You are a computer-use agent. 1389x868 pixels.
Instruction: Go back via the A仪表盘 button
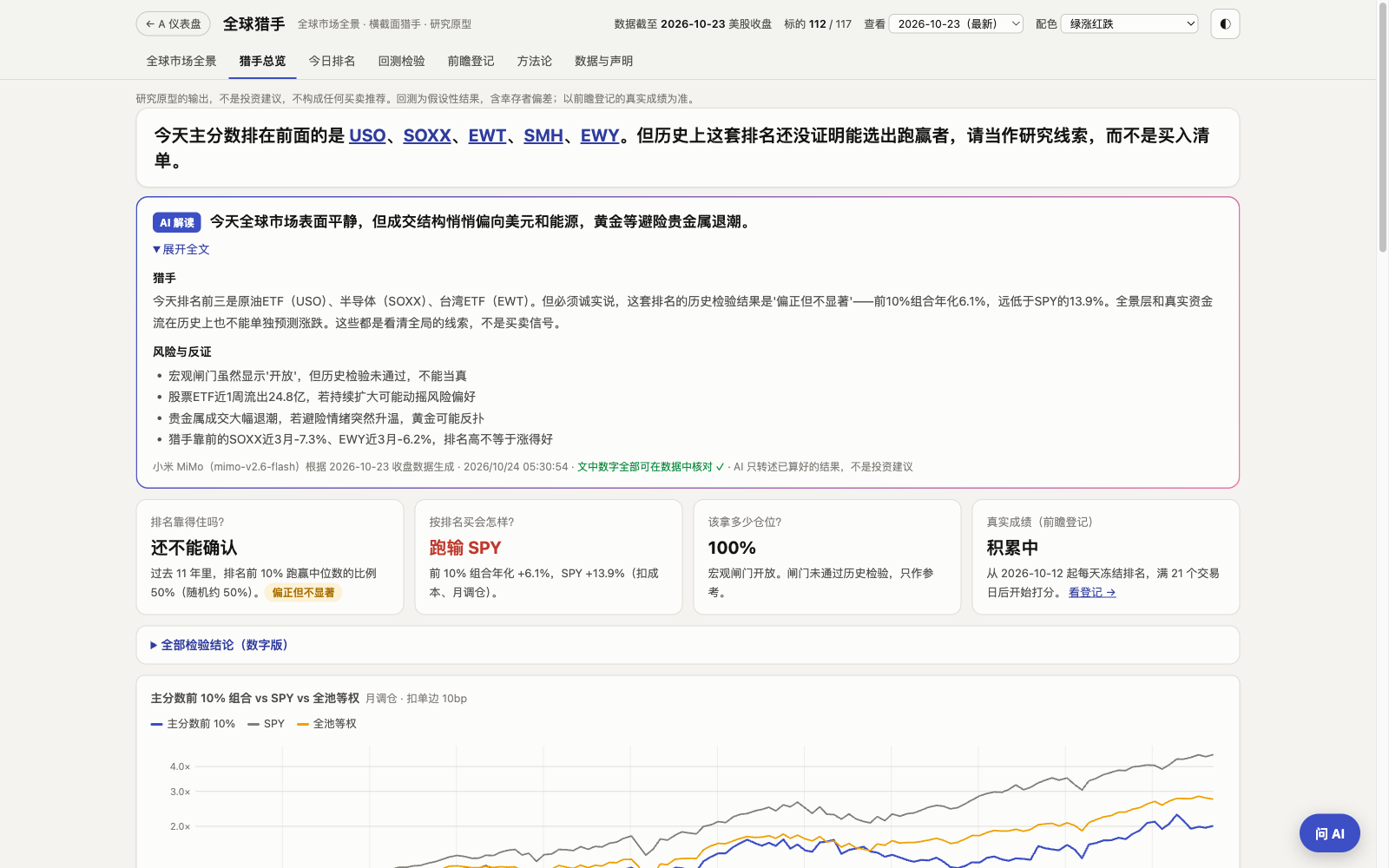(174, 24)
